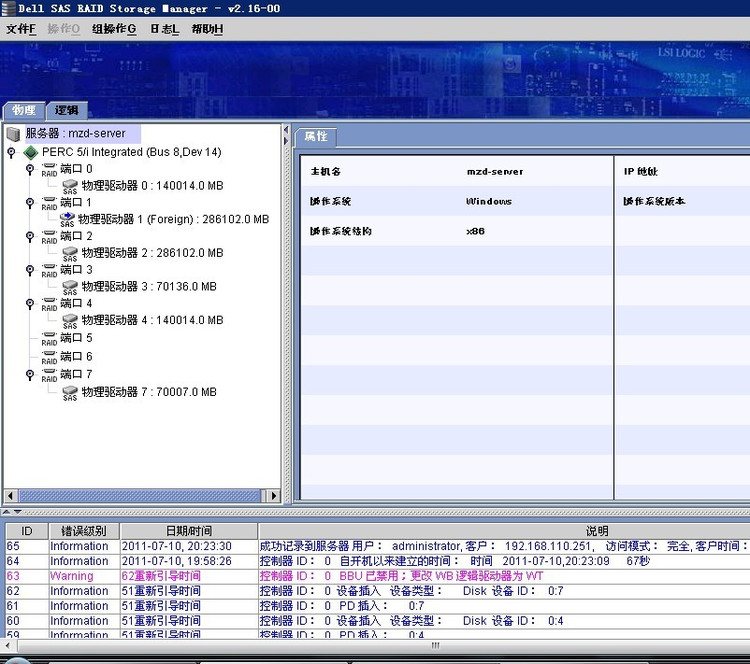Click the RAID icon of 端口 3
750x664 pixels.
(49, 271)
